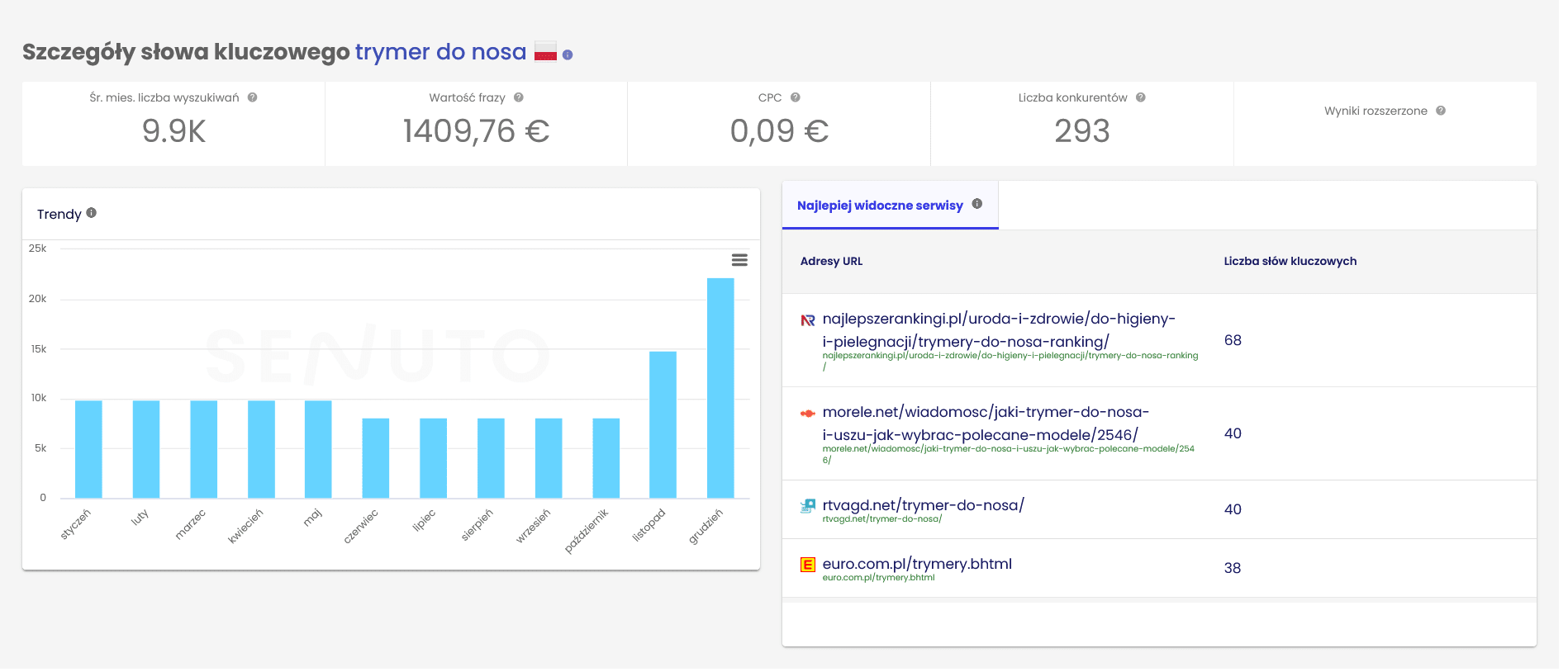Click the keyword count 40 in the rtvagd.net row

point(1233,509)
